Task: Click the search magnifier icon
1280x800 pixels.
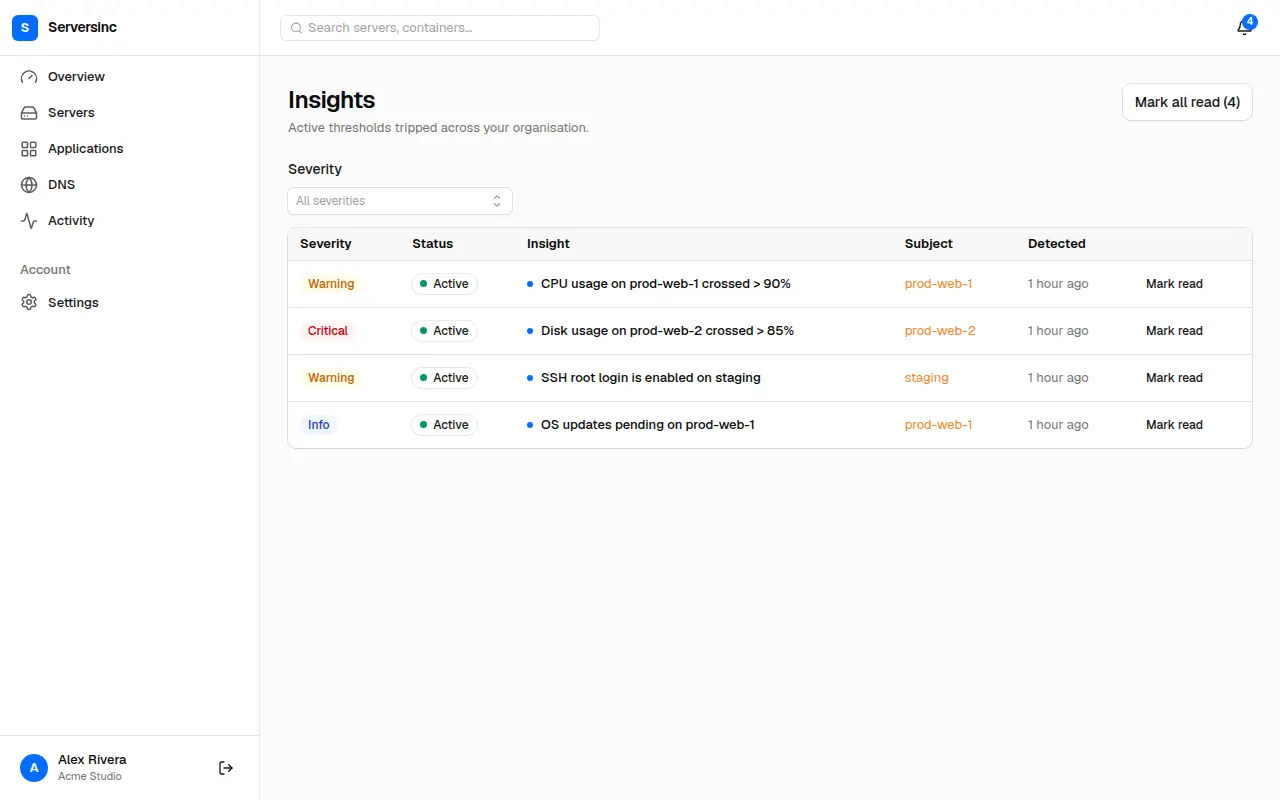Action: point(296,28)
